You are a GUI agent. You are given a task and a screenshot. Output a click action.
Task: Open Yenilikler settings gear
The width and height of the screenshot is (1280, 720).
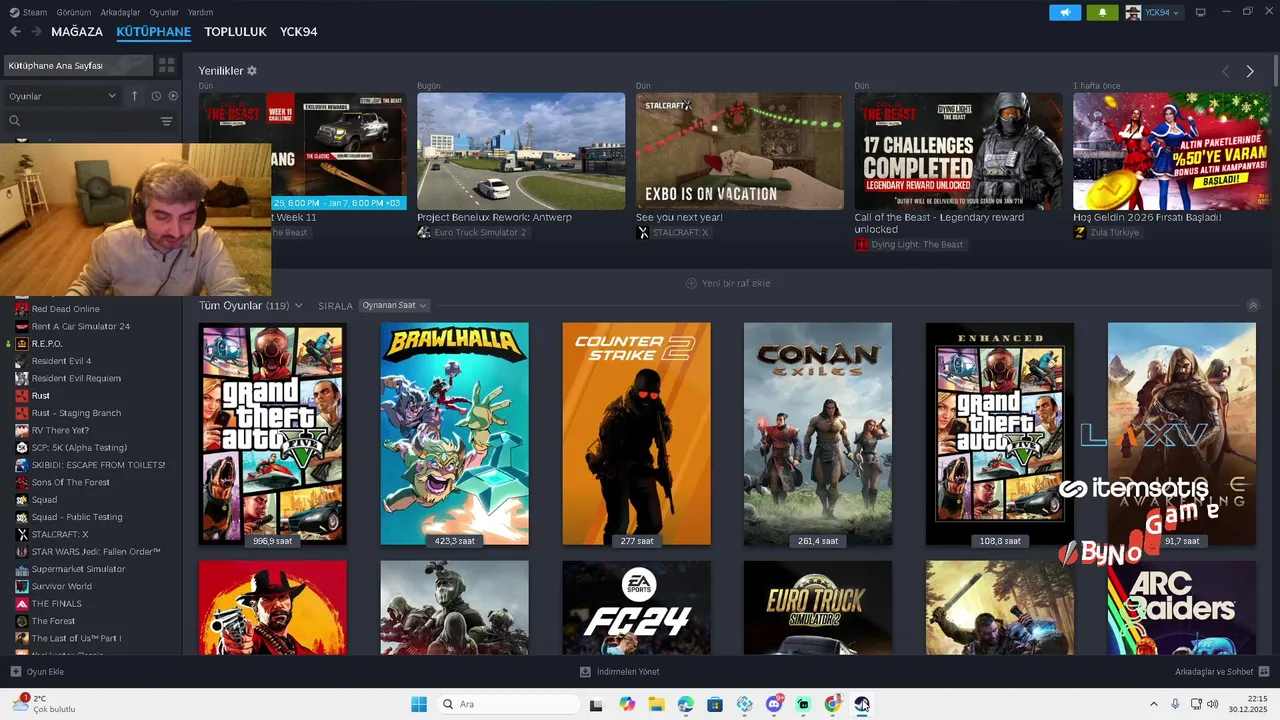click(252, 71)
